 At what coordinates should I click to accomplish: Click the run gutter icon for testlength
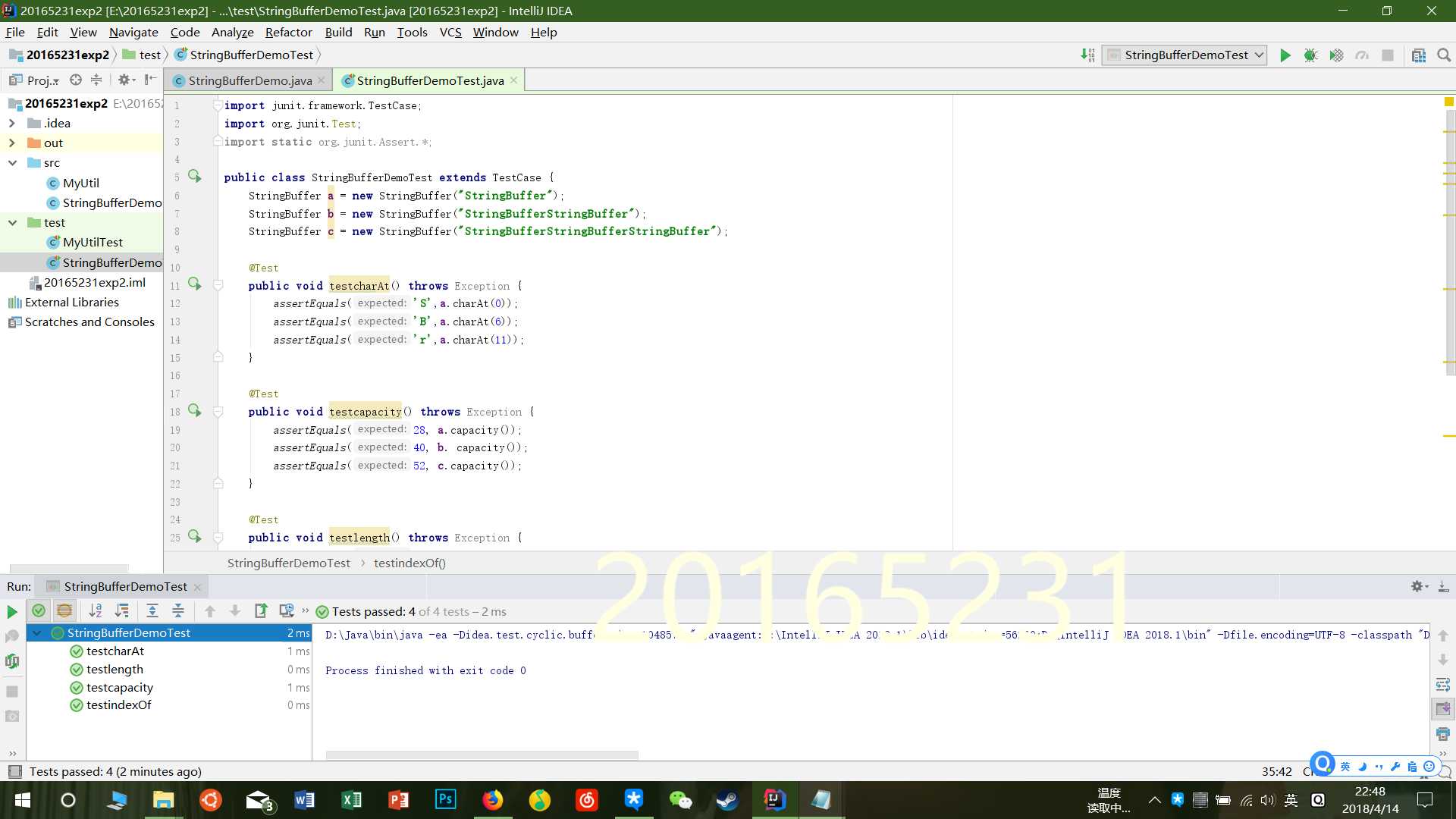(x=195, y=536)
